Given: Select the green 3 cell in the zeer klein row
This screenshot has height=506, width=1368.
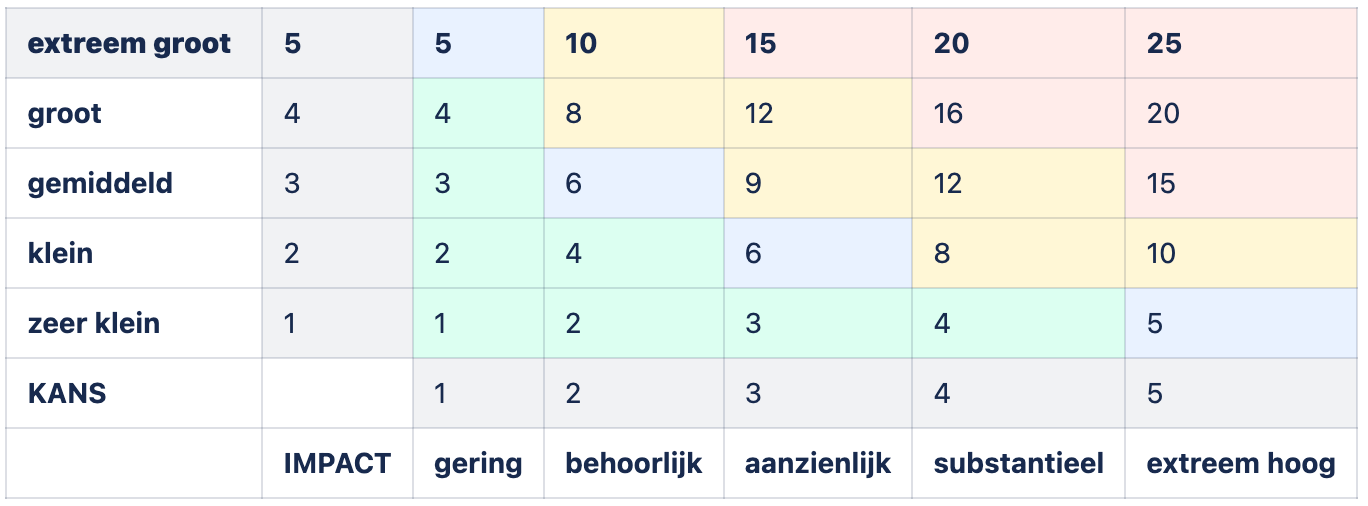Looking at the screenshot, I should [x=817, y=324].
